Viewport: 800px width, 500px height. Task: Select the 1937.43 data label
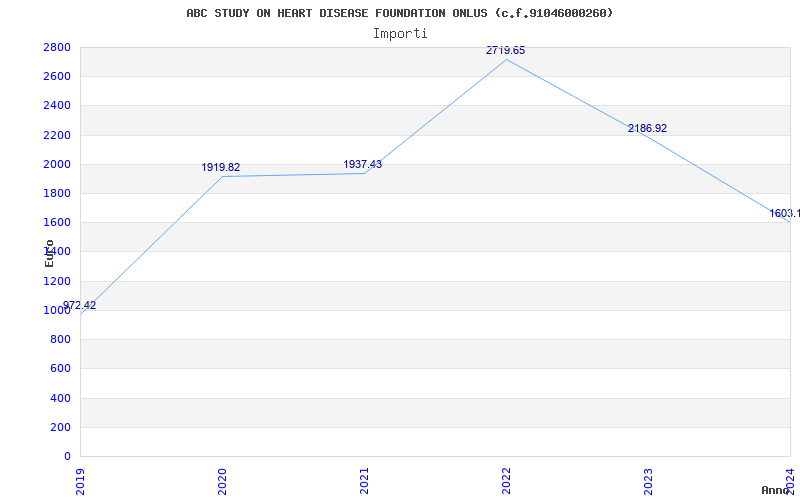tap(362, 164)
